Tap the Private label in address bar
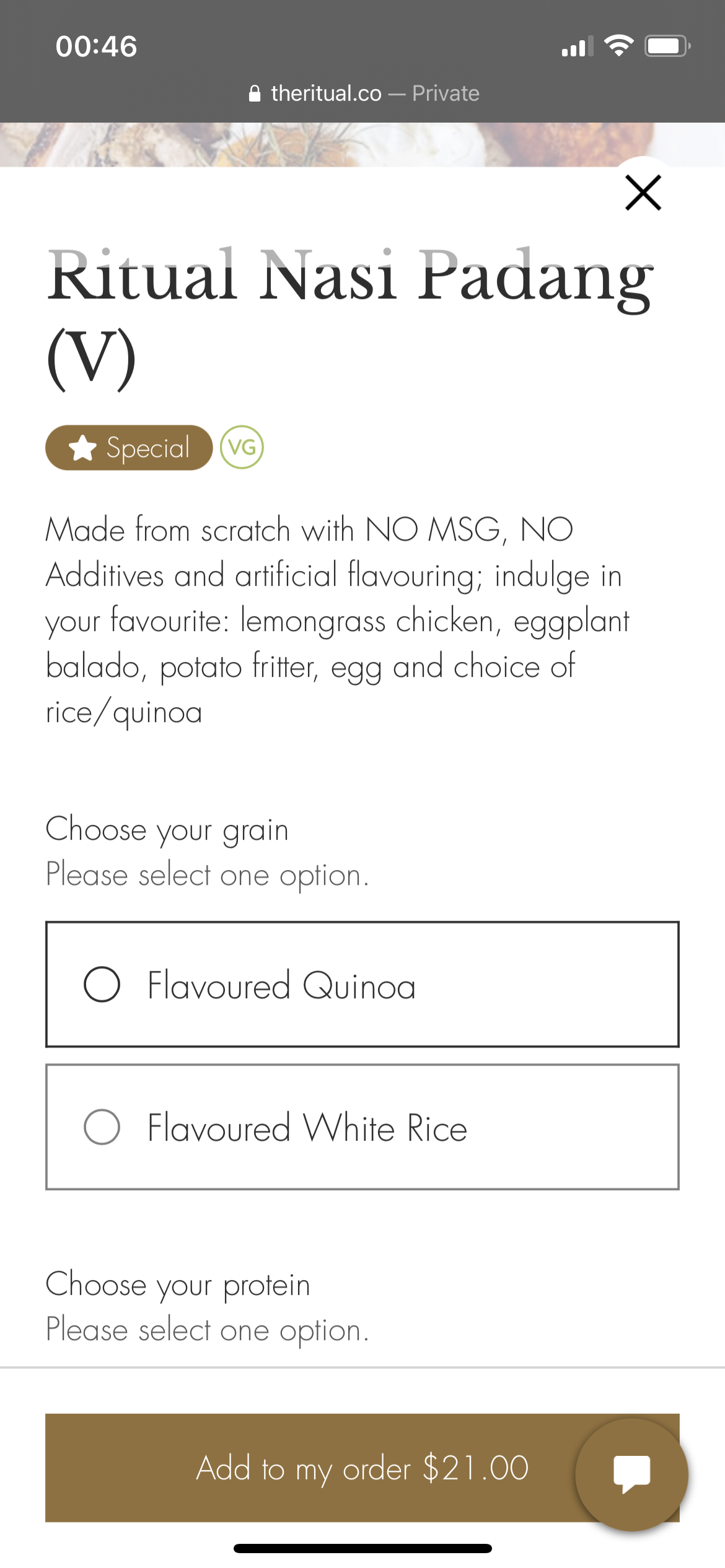 (446, 94)
